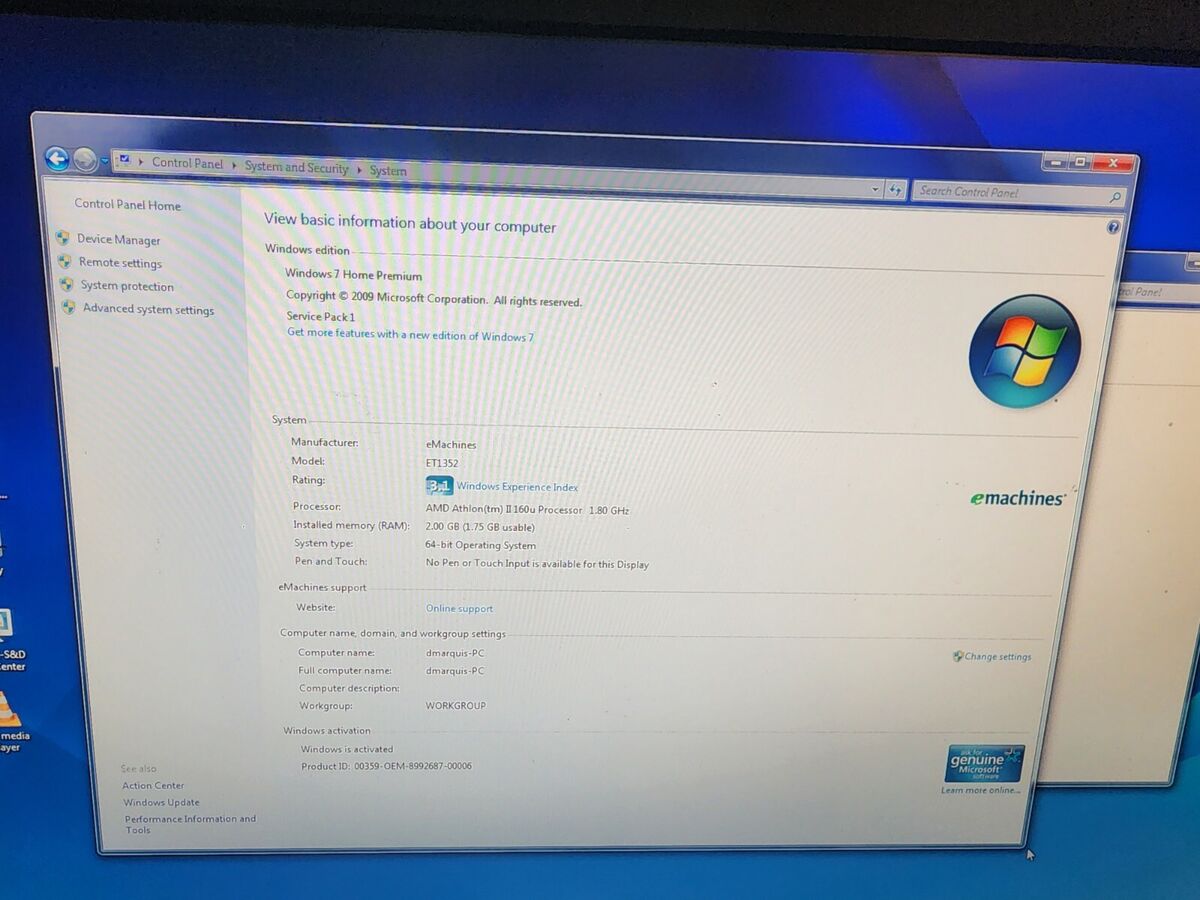Click the 3.1 rating score badge
The width and height of the screenshot is (1200, 900).
(439, 486)
